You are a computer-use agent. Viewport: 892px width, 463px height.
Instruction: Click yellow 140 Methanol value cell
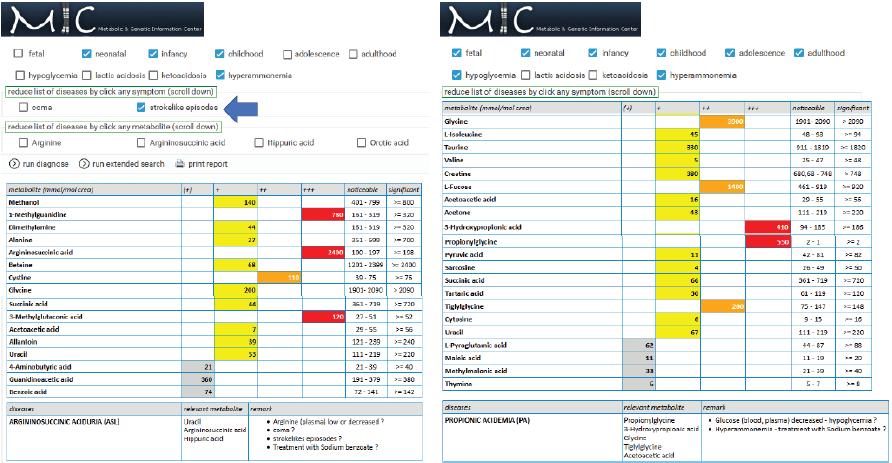coord(236,202)
